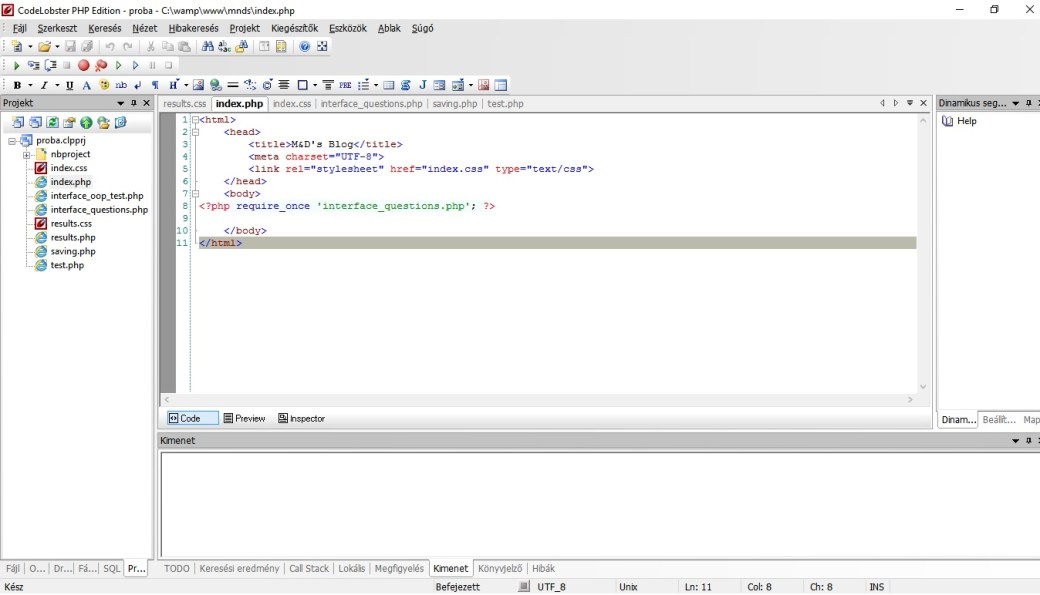The width and height of the screenshot is (1040, 595).
Task: Expand the nbproject folder in project tree
Action: (27, 155)
